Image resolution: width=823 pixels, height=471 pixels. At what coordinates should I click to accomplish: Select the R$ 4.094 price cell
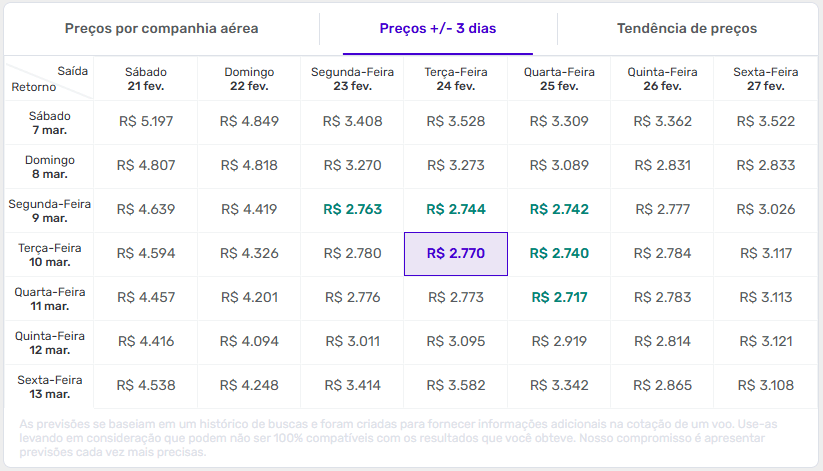[249, 341]
